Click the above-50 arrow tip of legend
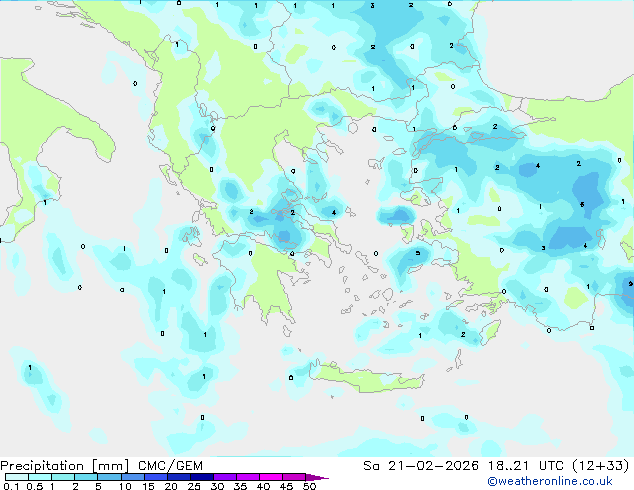Viewport: 634px width, 490px height. pos(317,478)
